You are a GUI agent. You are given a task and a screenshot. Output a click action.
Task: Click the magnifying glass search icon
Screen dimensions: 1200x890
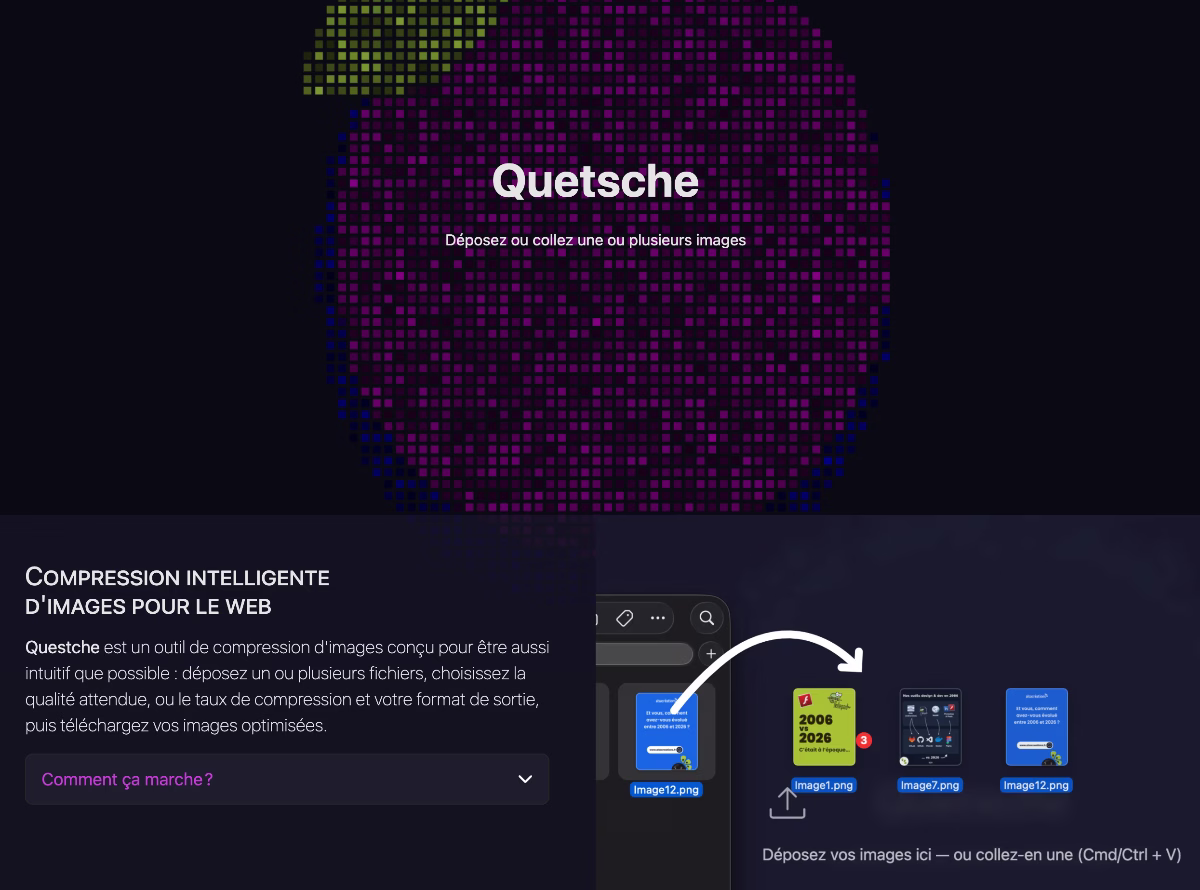706,618
